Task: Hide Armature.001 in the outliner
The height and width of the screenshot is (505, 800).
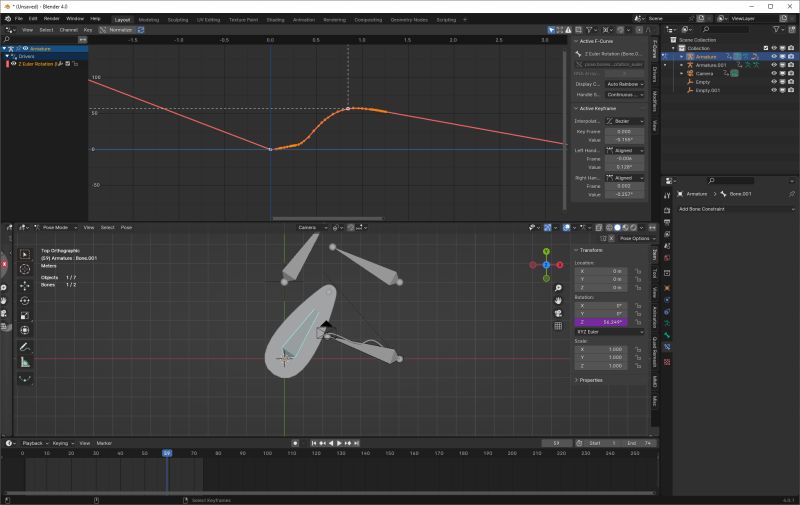Action: [x=773, y=65]
